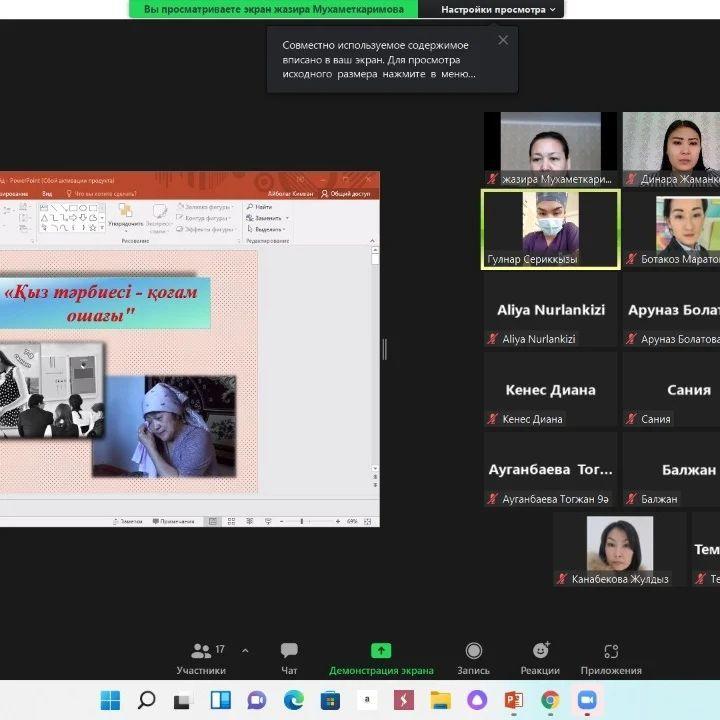Click the Общий доступ share button
This screenshot has width=720, height=720.
[350, 193]
